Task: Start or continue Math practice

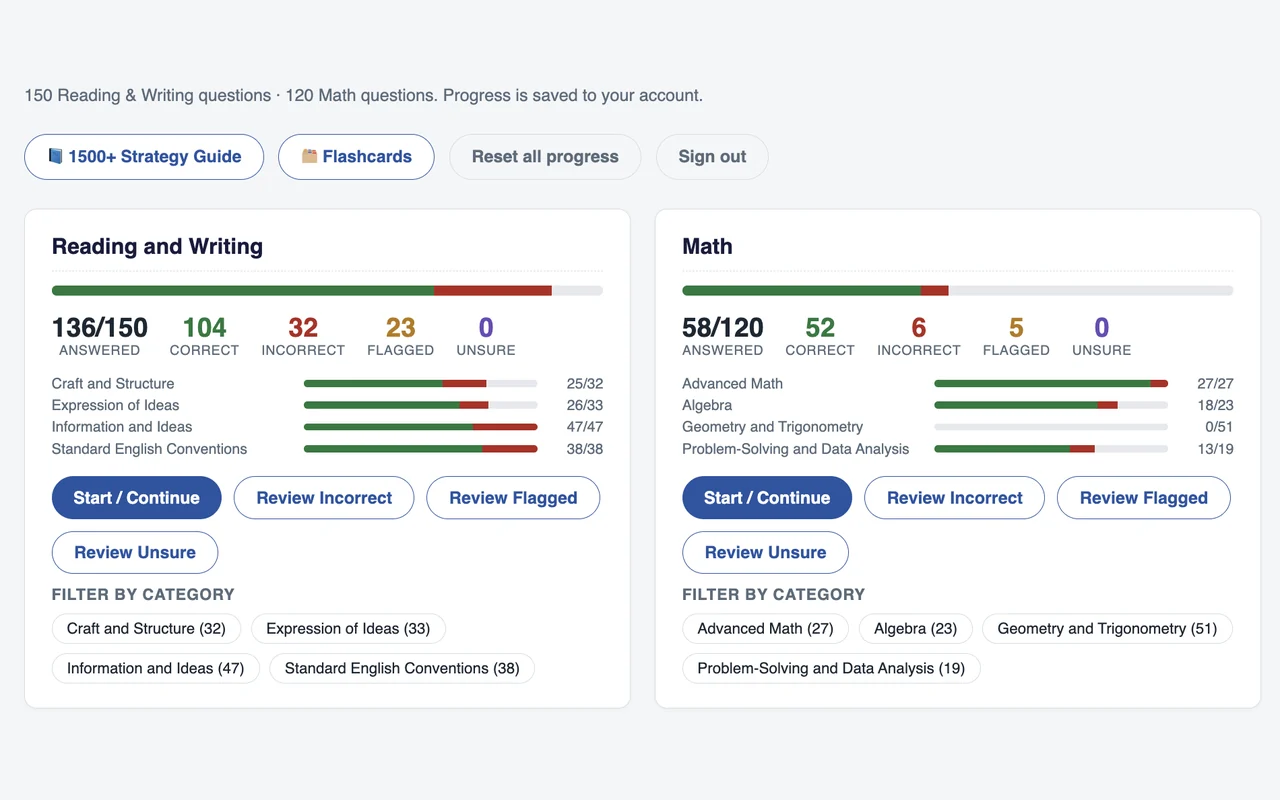Action: tap(767, 498)
